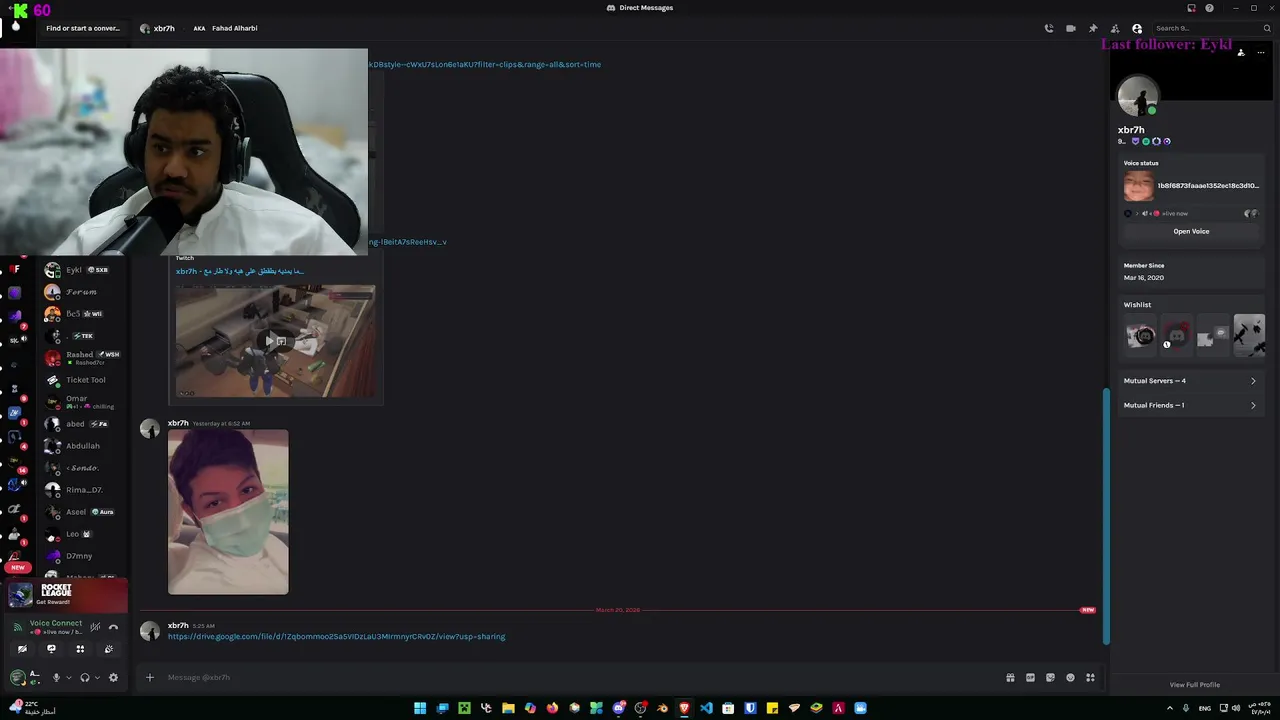This screenshot has height=720, width=1280.
Task: Open User Settings gear icon
Action: click(113, 677)
